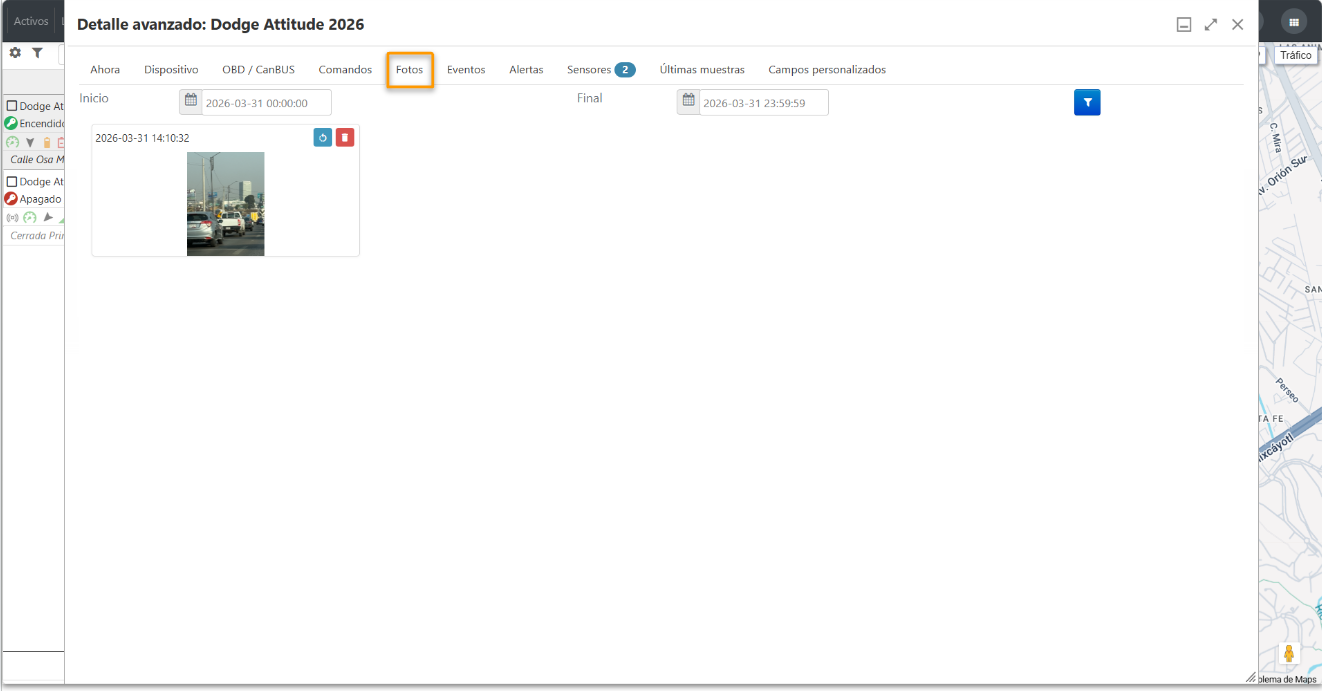Screen dimensions: 1322x691
Task: Click the signal icon in the Apagado vehicle row
Action: 13,217
